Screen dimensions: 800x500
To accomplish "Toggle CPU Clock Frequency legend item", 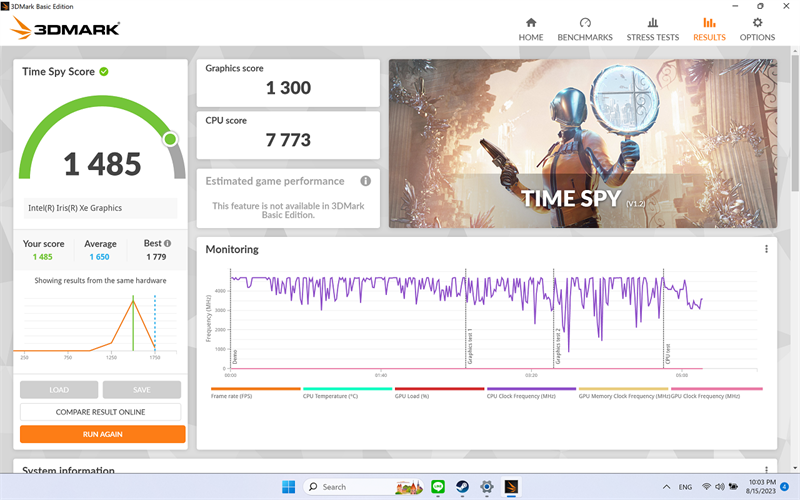I will click(x=531, y=392).
